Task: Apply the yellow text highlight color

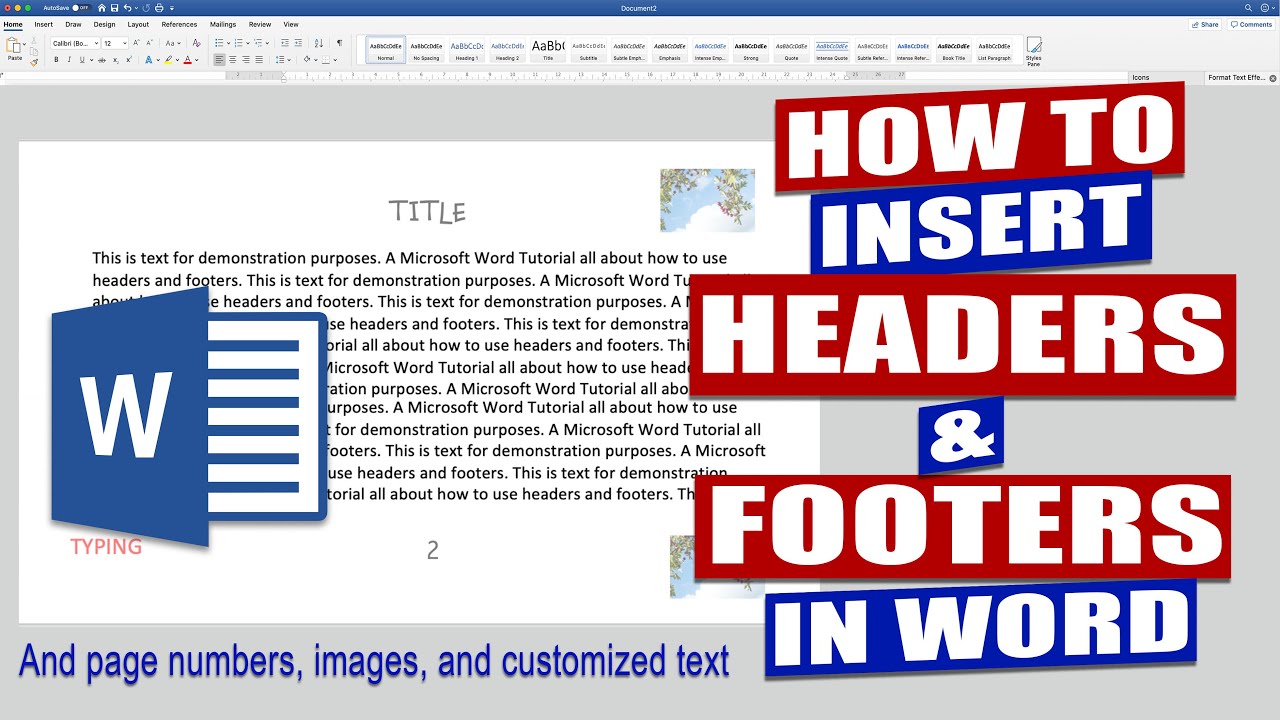Action: 168,60
